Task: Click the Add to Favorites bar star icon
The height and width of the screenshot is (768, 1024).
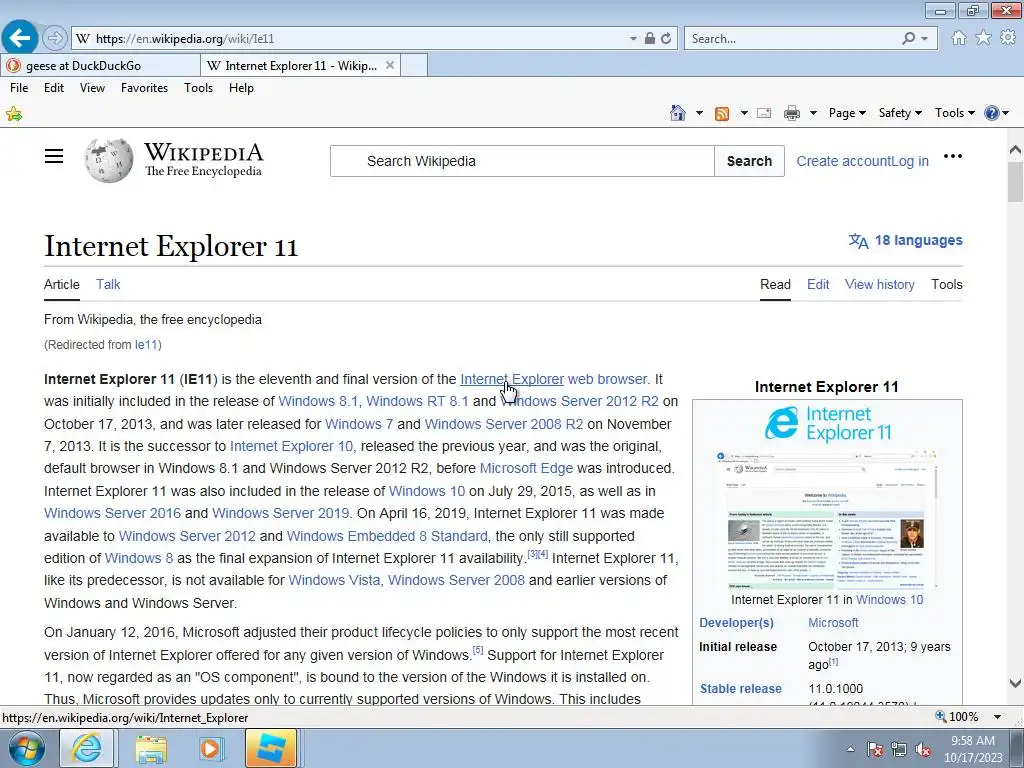Action: click(x=14, y=114)
